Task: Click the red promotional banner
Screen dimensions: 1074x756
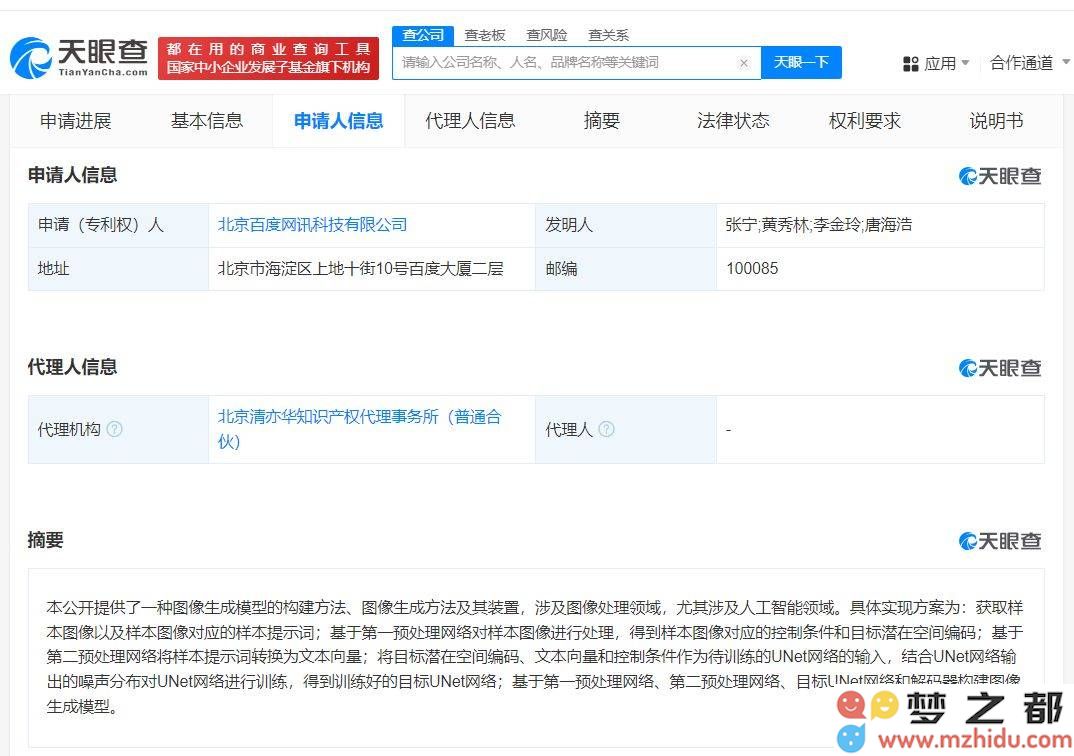Action: (x=268, y=58)
